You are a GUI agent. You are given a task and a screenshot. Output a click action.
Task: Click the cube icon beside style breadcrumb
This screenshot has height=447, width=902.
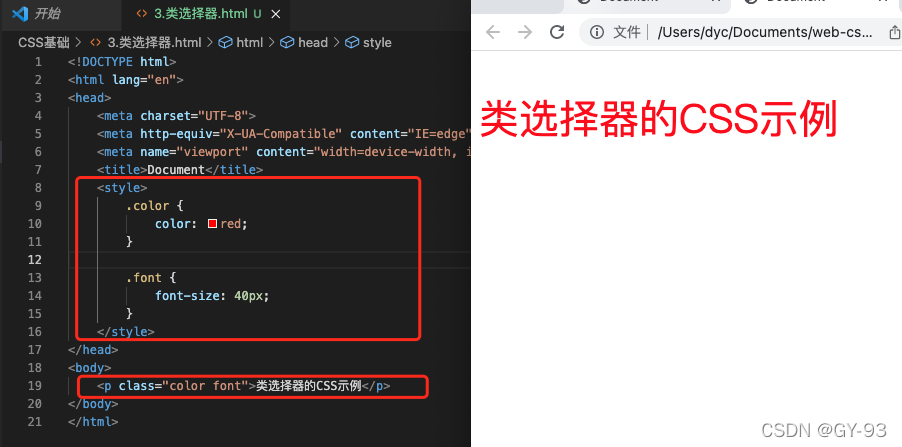pos(352,43)
